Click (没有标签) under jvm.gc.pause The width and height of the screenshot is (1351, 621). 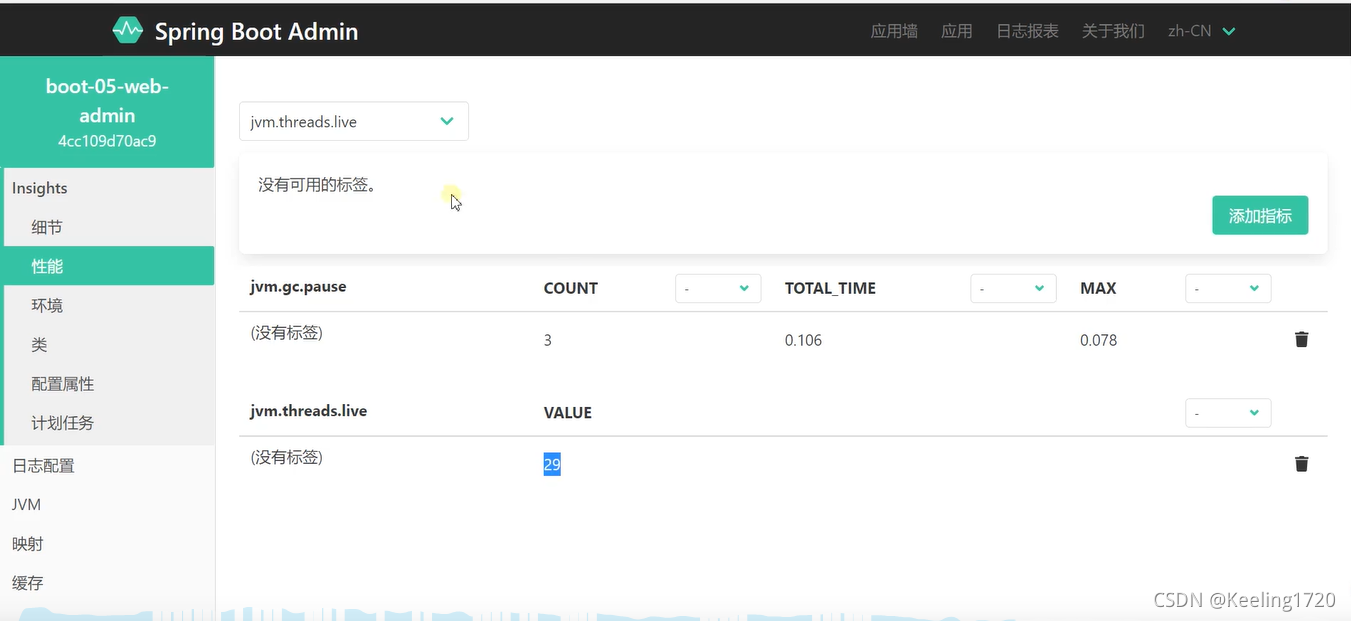click(x=286, y=333)
